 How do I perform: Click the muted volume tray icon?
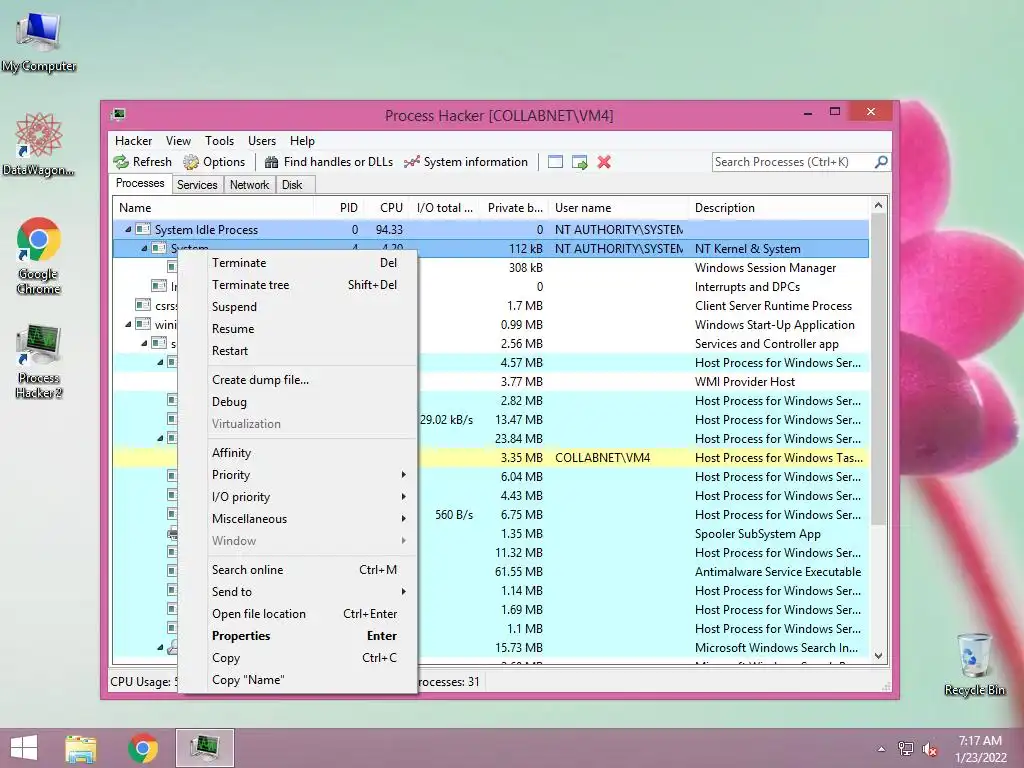[x=929, y=749]
